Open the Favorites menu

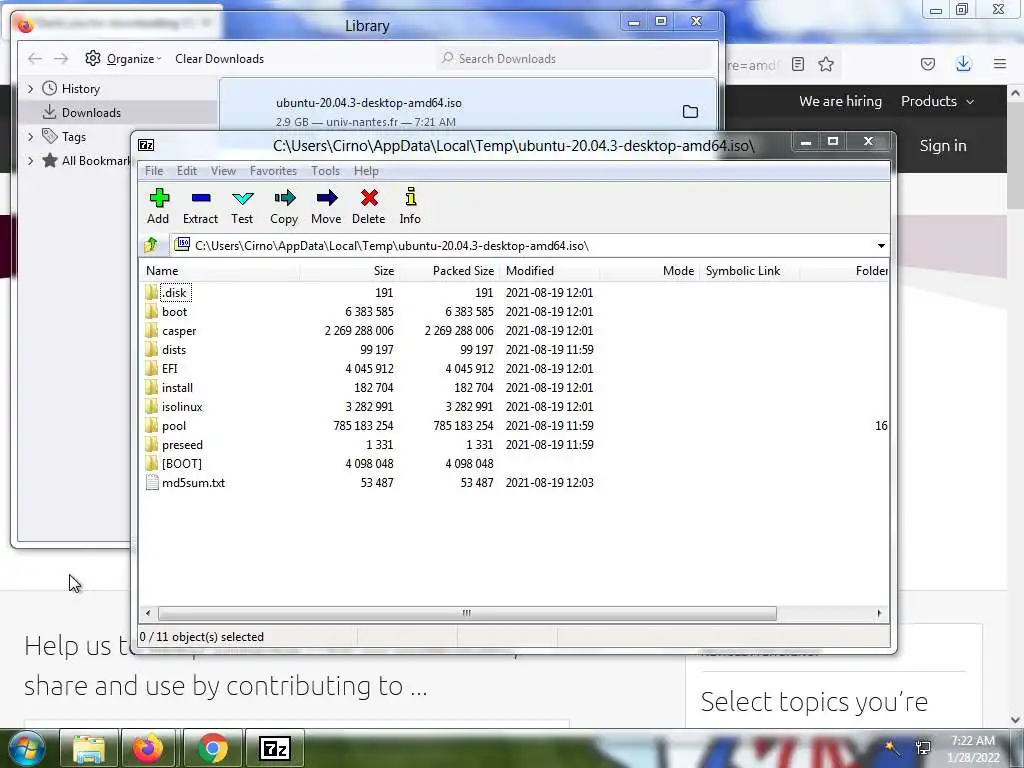click(273, 170)
